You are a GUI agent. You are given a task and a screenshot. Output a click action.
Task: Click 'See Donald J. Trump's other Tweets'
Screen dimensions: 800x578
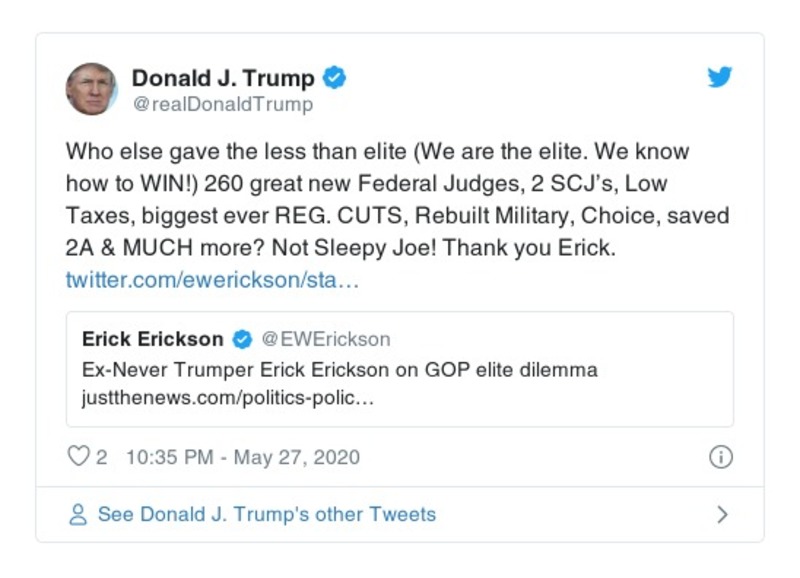tap(266, 515)
